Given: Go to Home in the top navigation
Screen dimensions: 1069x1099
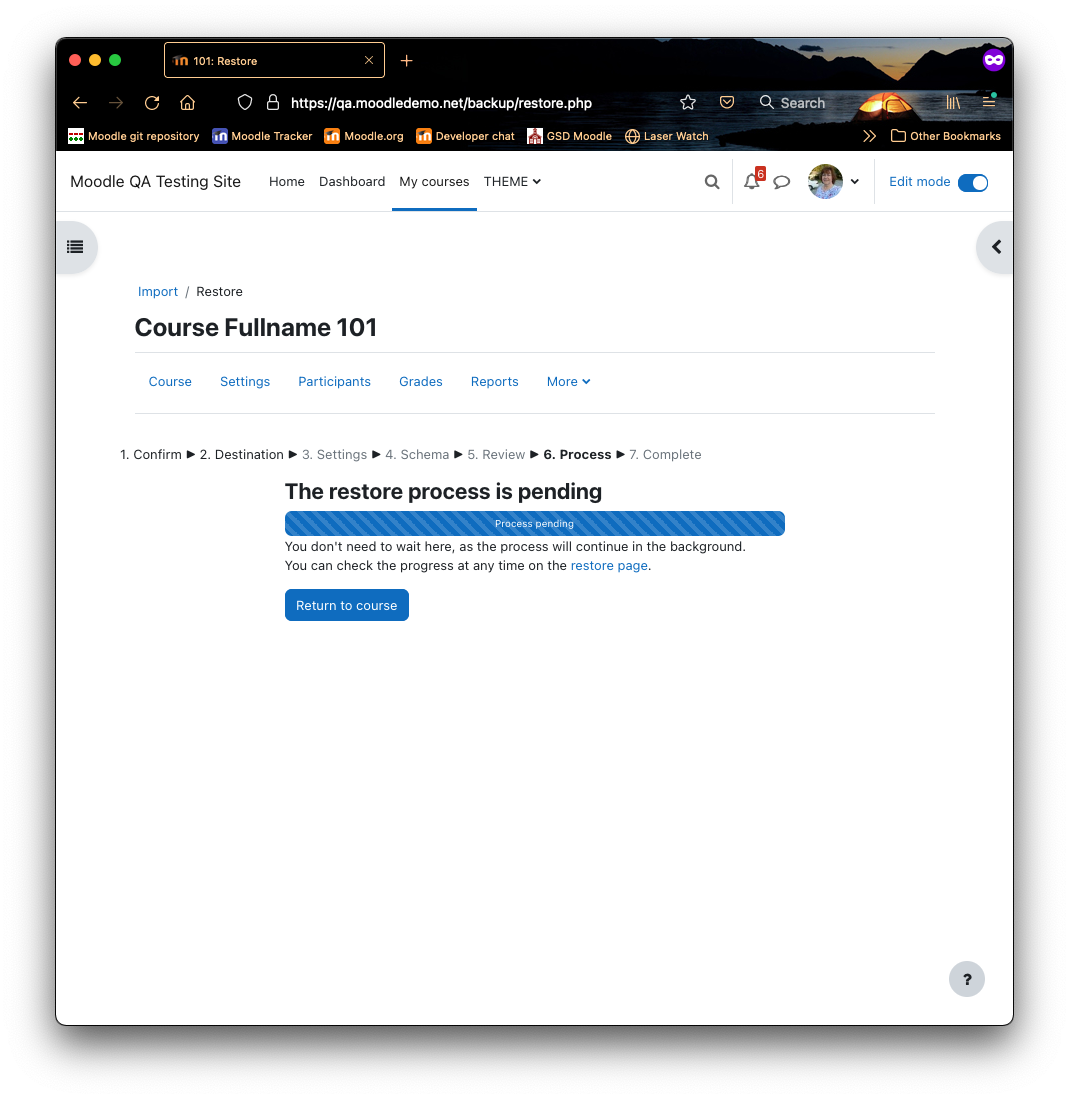Looking at the screenshot, I should click(287, 182).
